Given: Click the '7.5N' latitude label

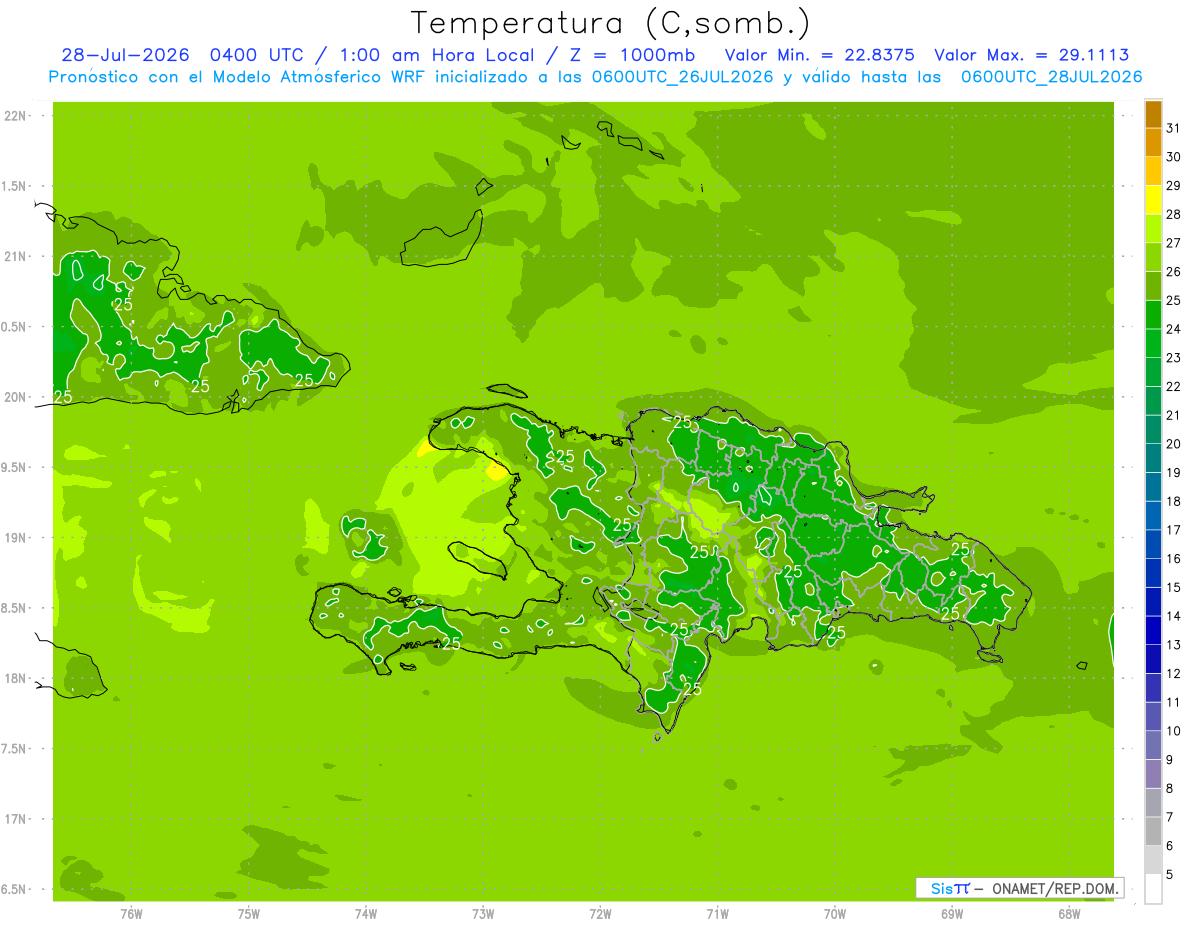Looking at the screenshot, I should (15, 749).
